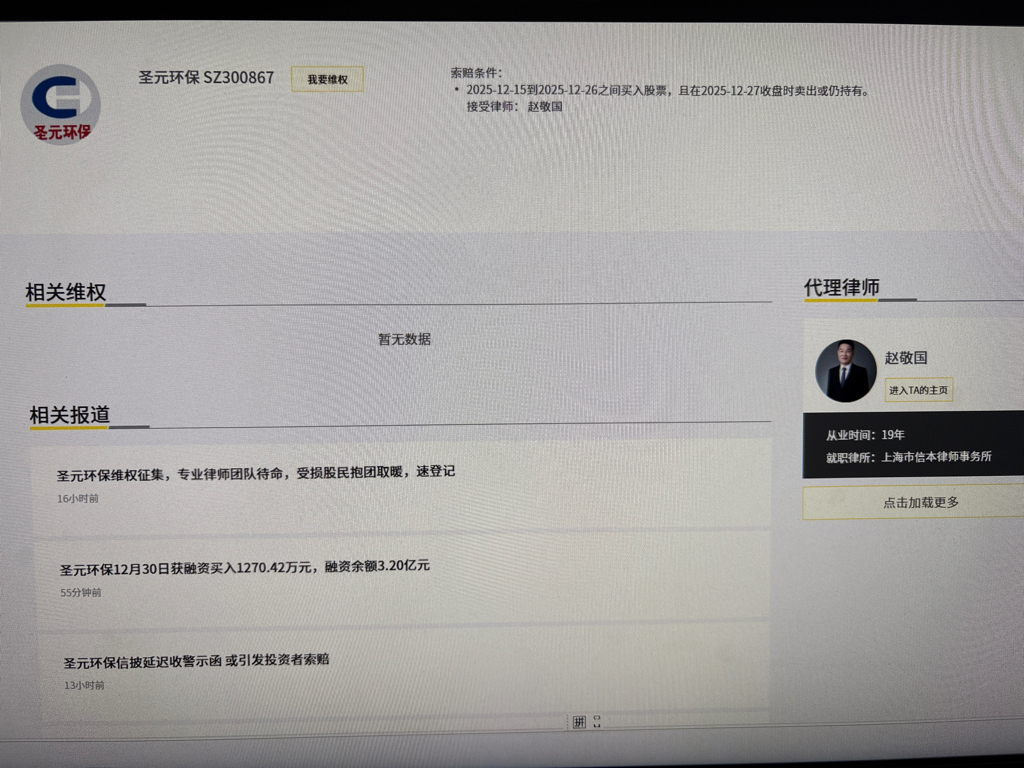Click 圣元环保 SZ300867 stock title
The image size is (1024, 768).
pos(206,77)
